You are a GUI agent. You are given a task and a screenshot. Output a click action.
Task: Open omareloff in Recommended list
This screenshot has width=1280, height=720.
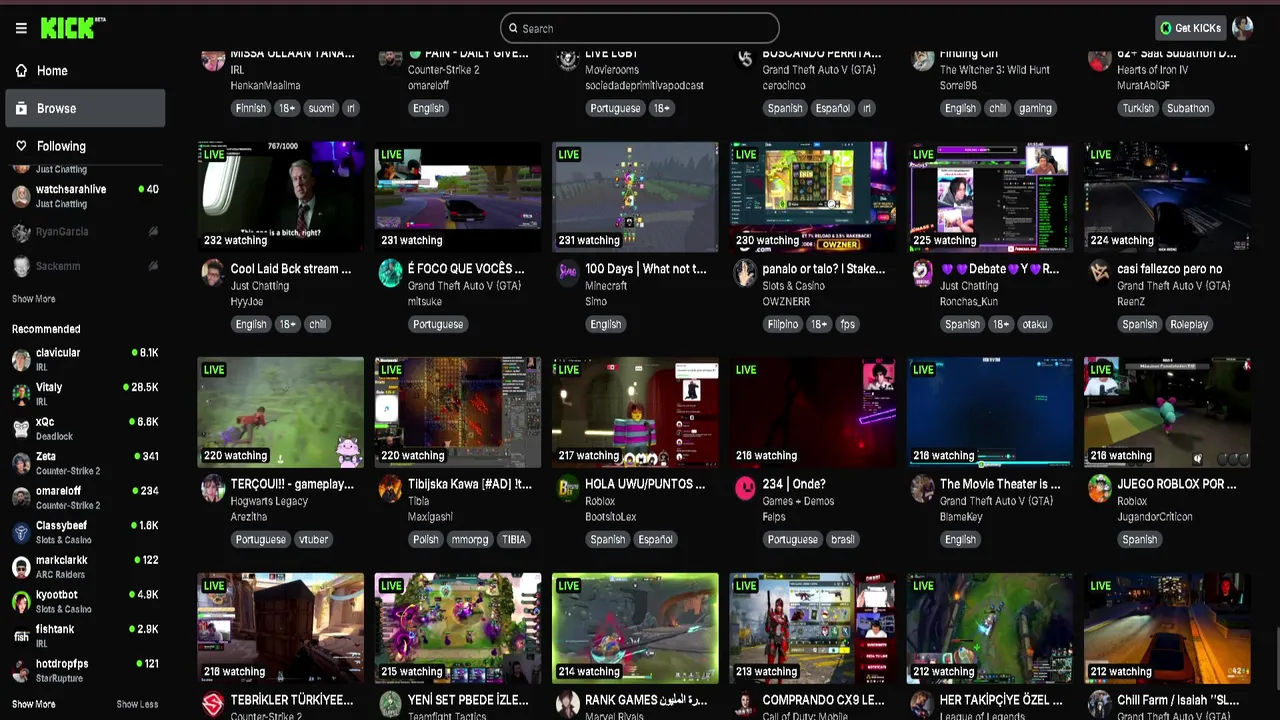click(85, 497)
